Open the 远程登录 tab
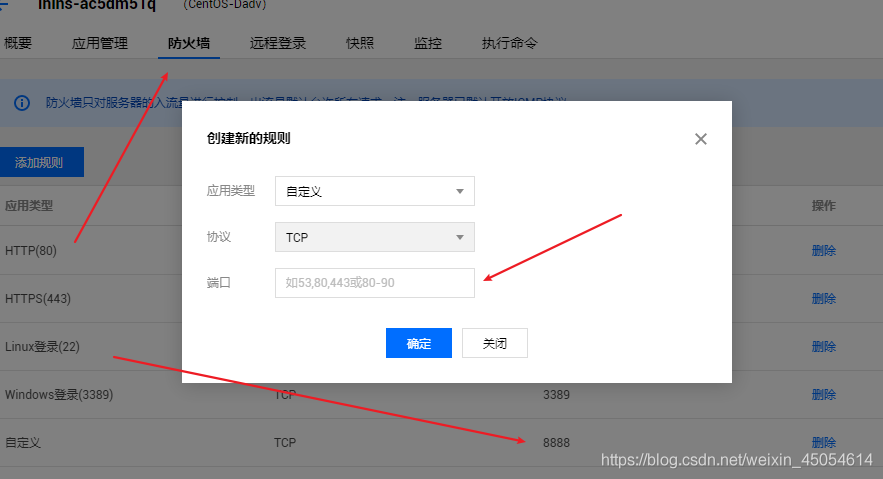 [x=278, y=43]
